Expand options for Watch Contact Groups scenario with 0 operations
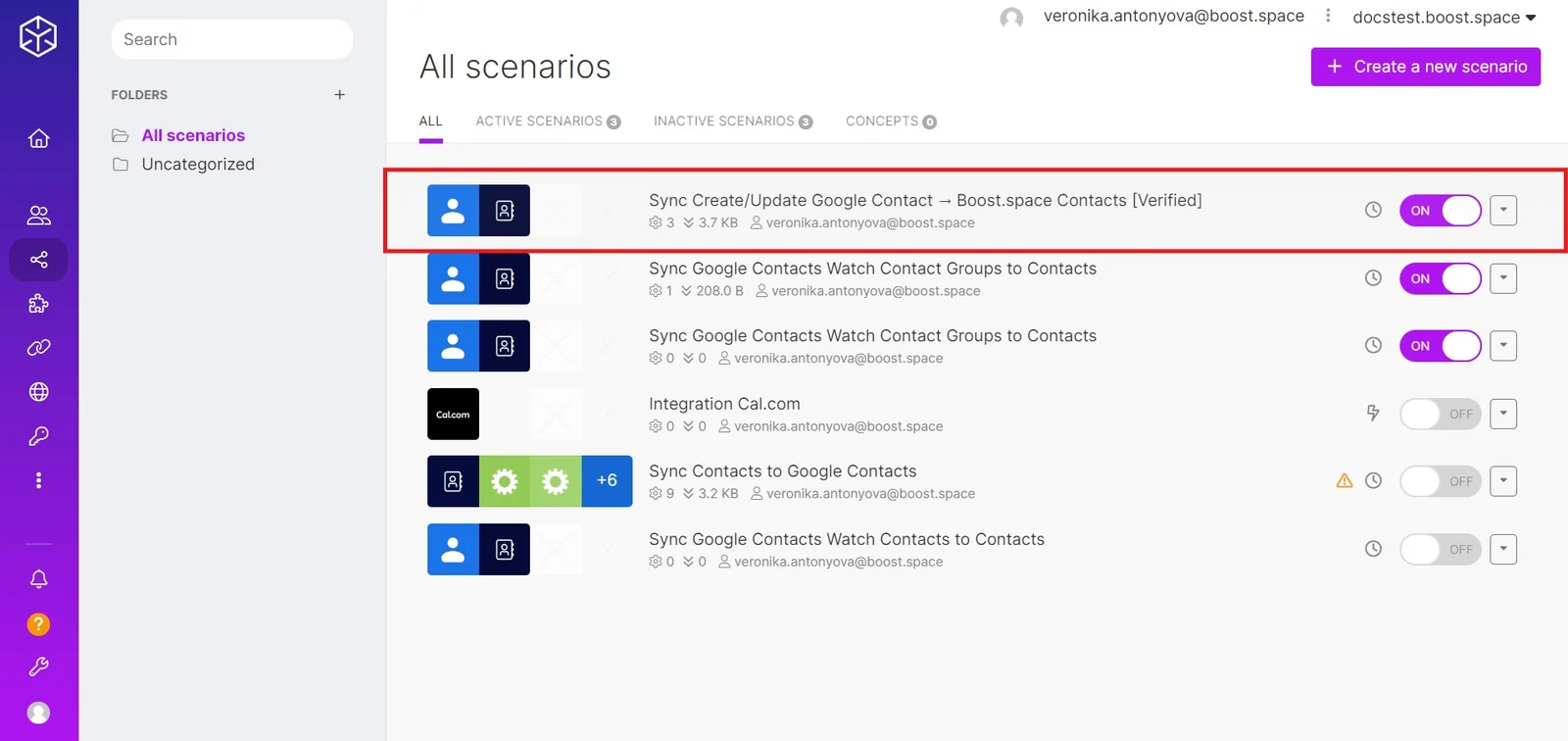 tap(1503, 346)
